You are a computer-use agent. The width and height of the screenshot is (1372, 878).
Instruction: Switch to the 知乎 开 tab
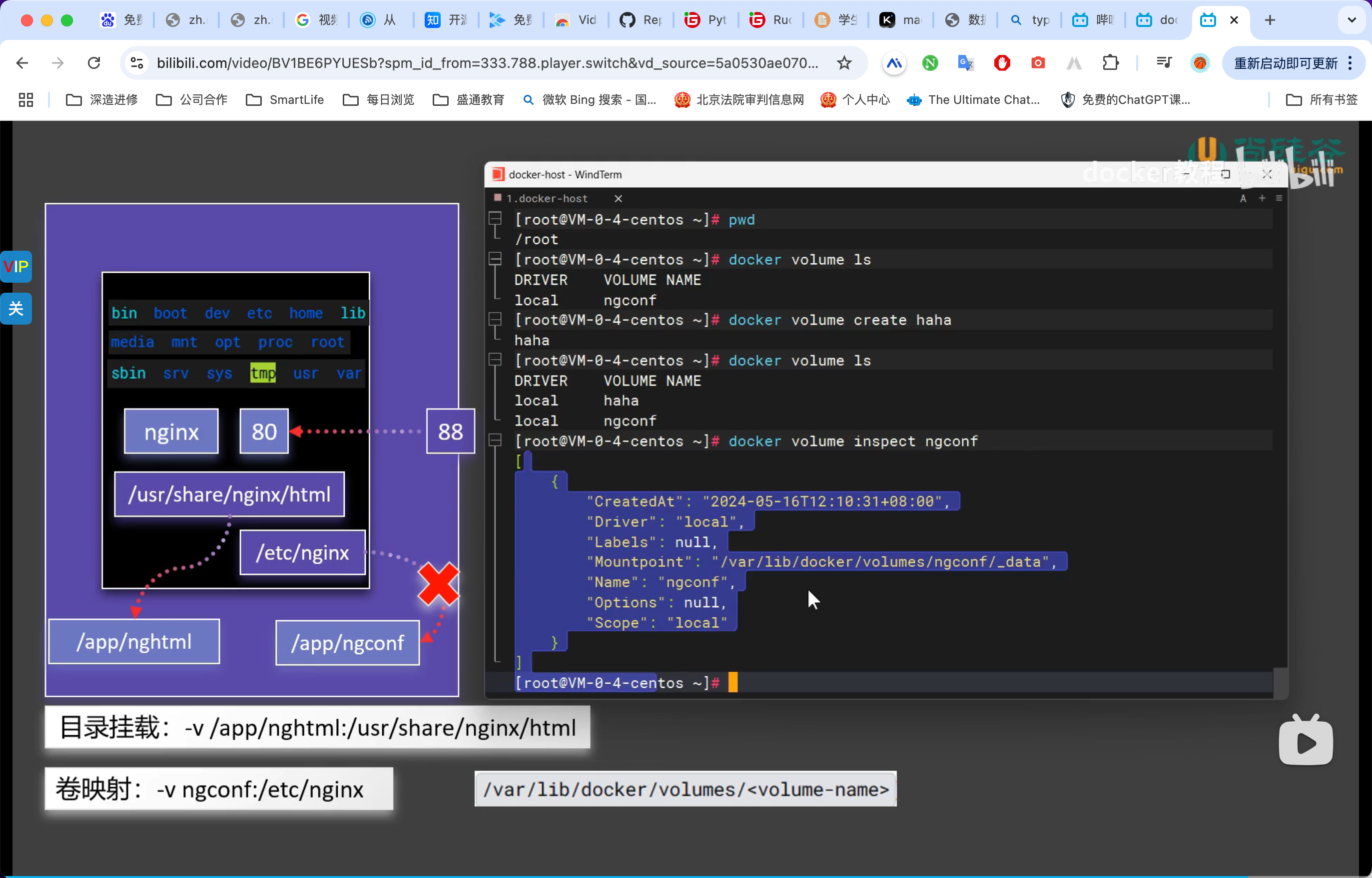coord(447,20)
